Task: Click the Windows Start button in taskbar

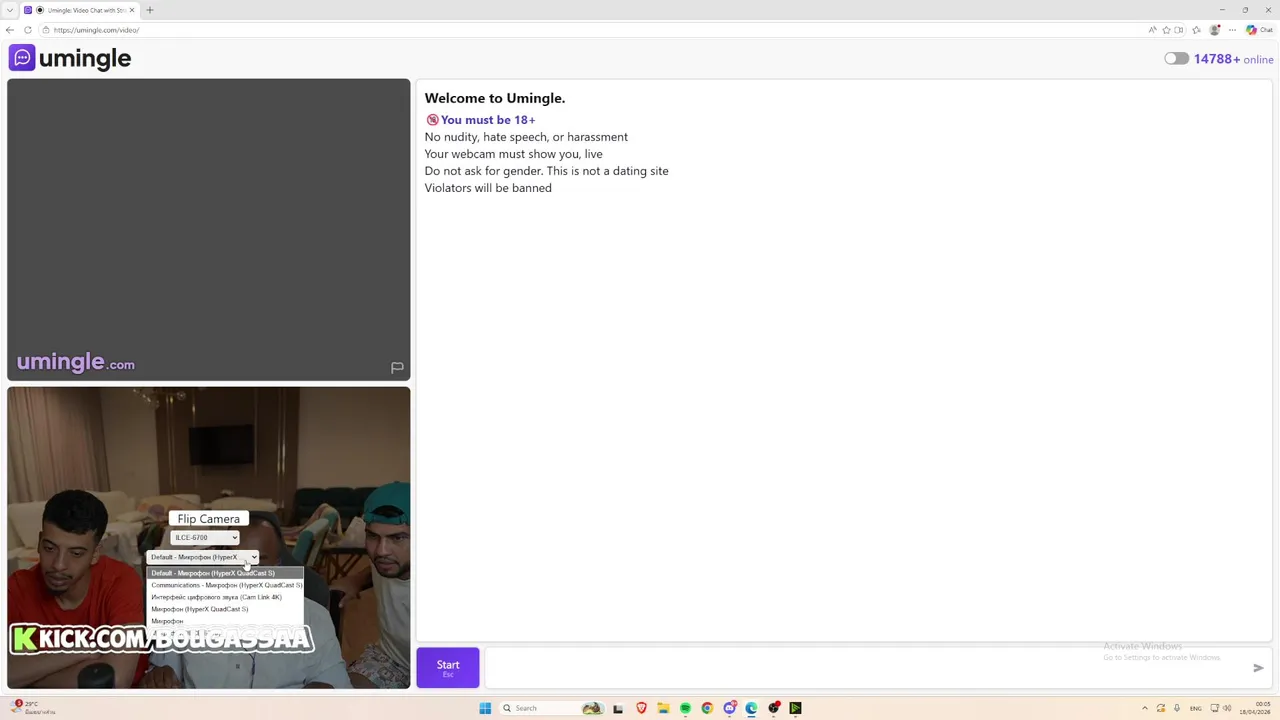Action: tap(485, 708)
